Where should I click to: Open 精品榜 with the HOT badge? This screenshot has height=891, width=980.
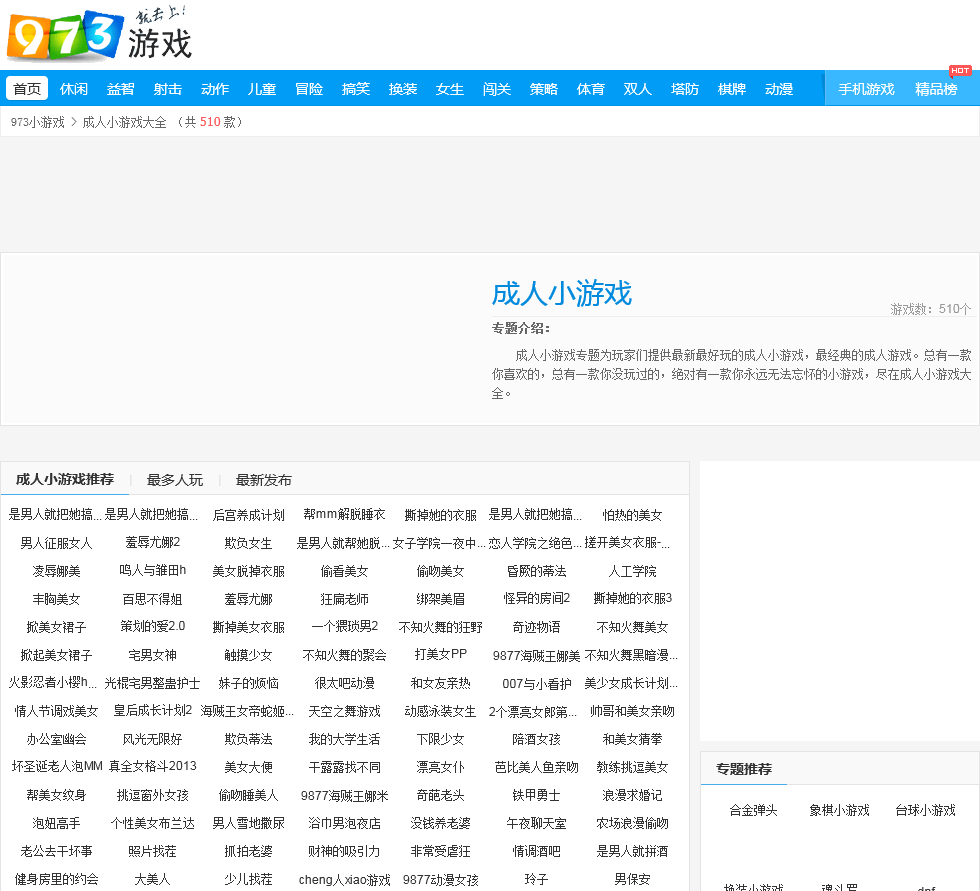(936, 89)
